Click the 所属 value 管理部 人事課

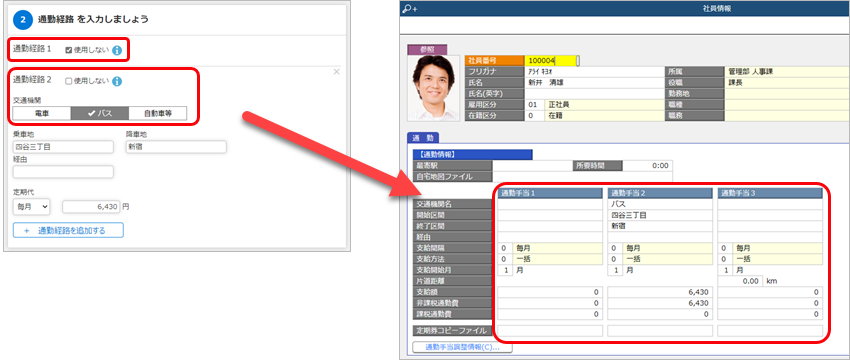(x=788, y=72)
